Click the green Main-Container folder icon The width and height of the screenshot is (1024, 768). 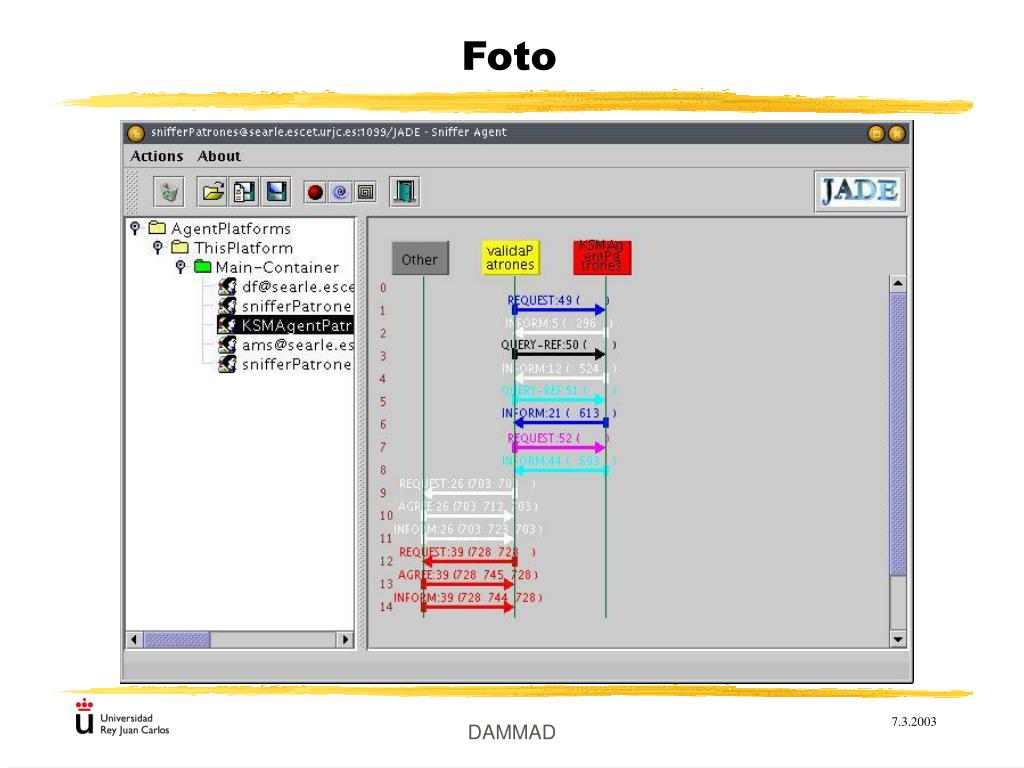202,266
